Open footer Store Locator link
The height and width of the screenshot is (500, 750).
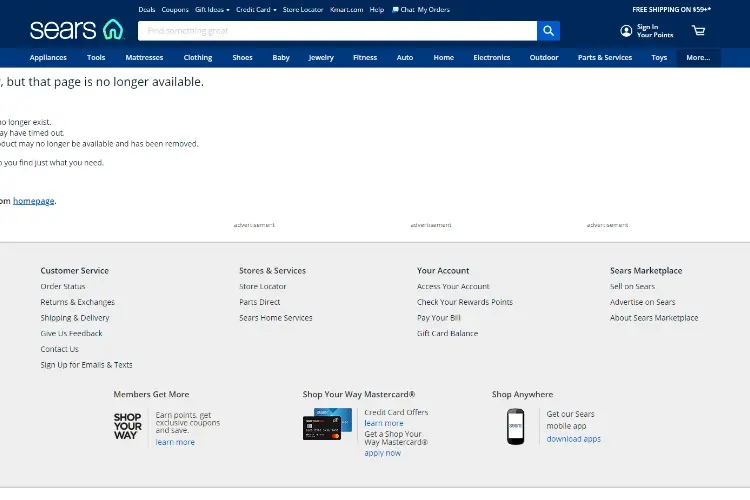coord(263,286)
